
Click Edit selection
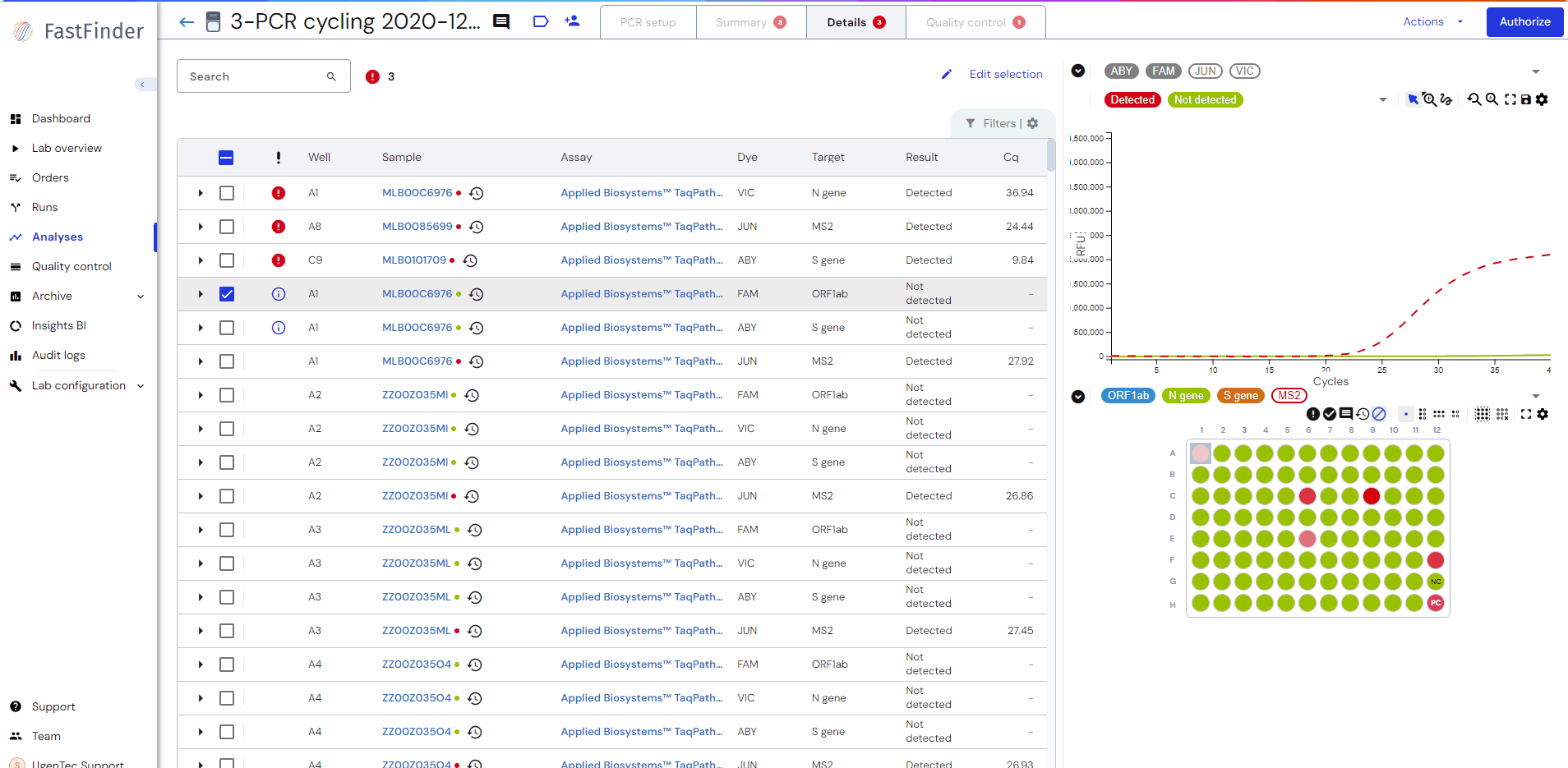tap(1006, 74)
